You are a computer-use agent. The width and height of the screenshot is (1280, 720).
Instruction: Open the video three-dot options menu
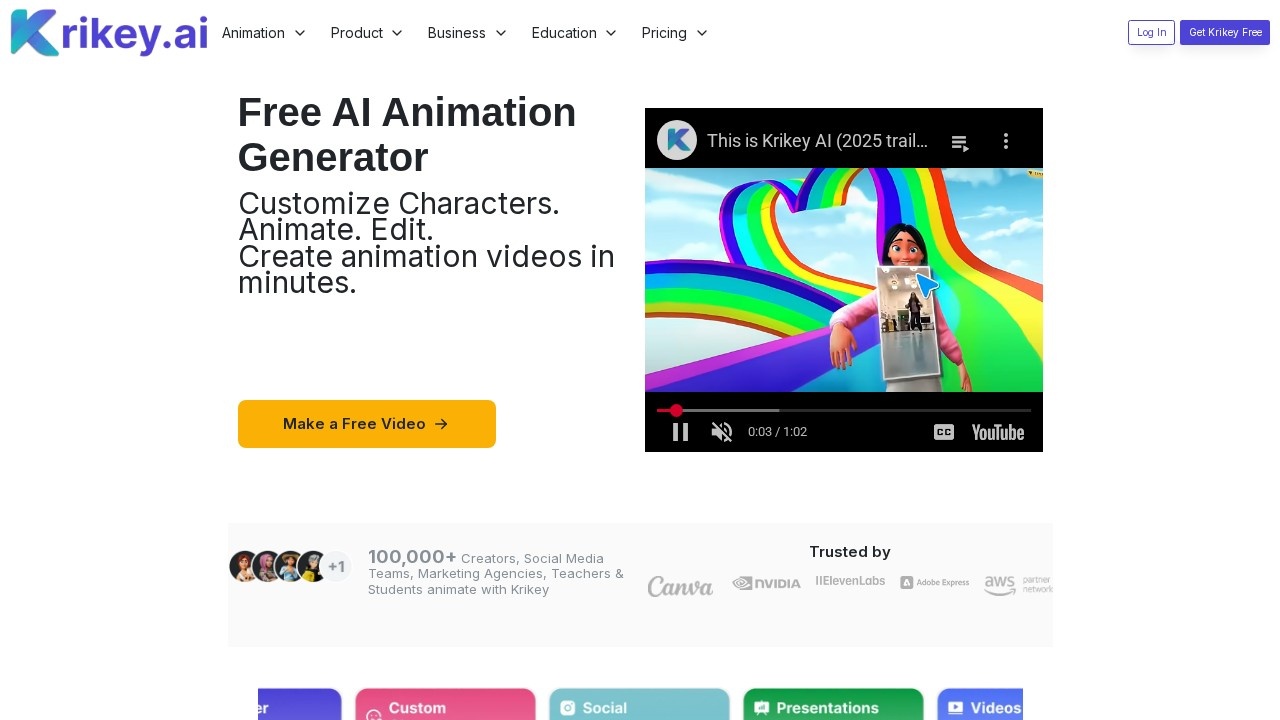coord(1006,142)
